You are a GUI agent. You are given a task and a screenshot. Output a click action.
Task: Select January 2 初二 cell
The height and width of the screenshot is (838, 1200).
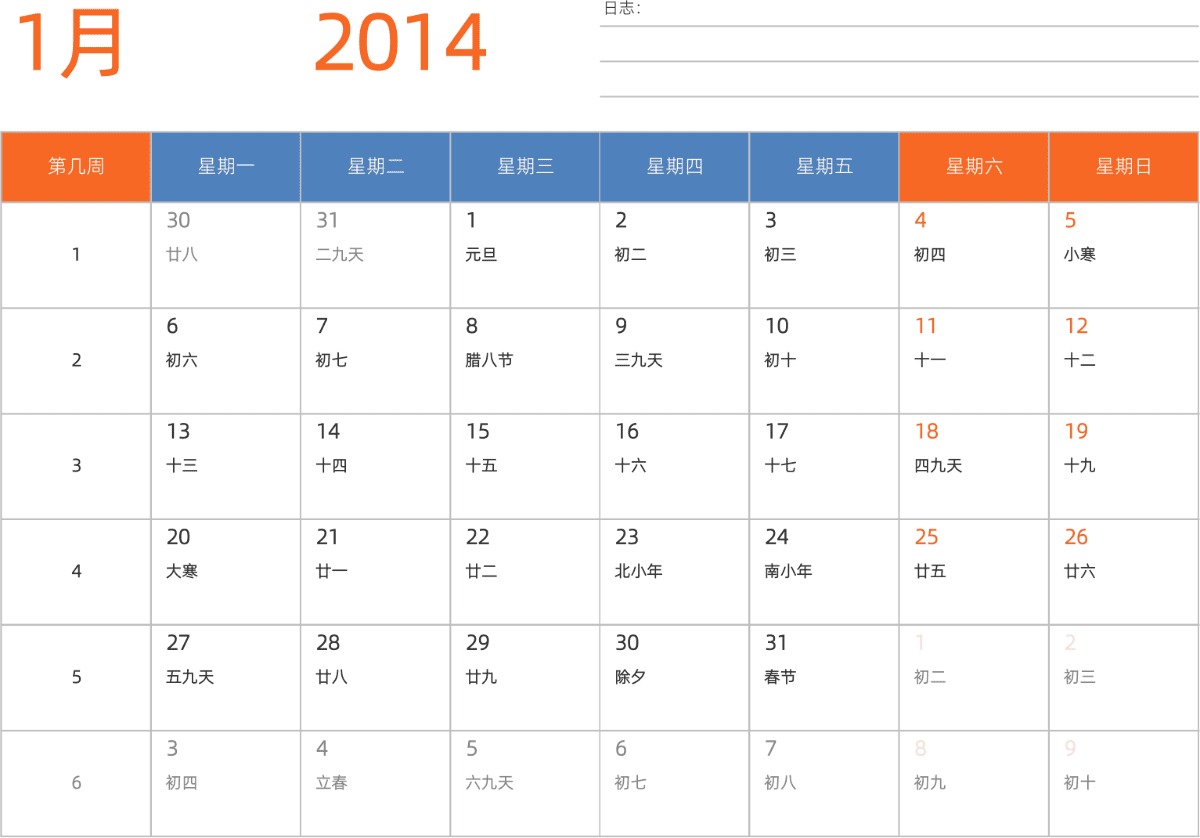click(x=675, y=255)
